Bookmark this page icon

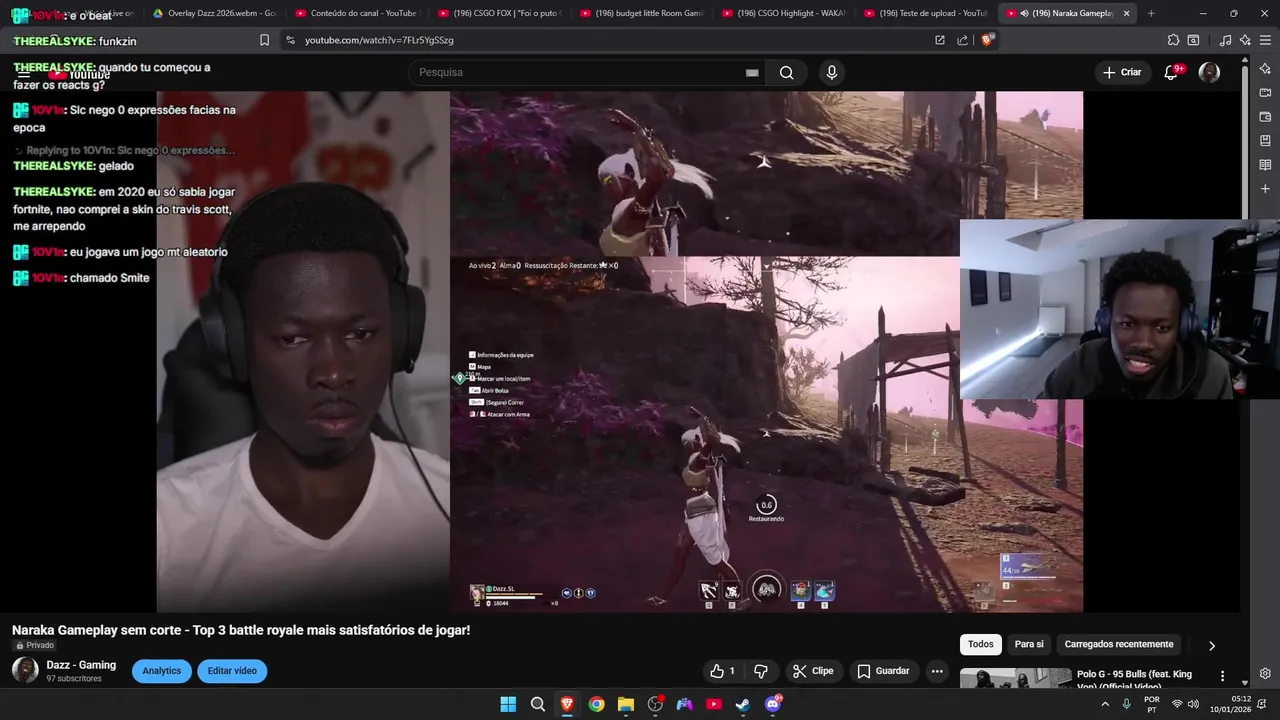coord(264,40)
